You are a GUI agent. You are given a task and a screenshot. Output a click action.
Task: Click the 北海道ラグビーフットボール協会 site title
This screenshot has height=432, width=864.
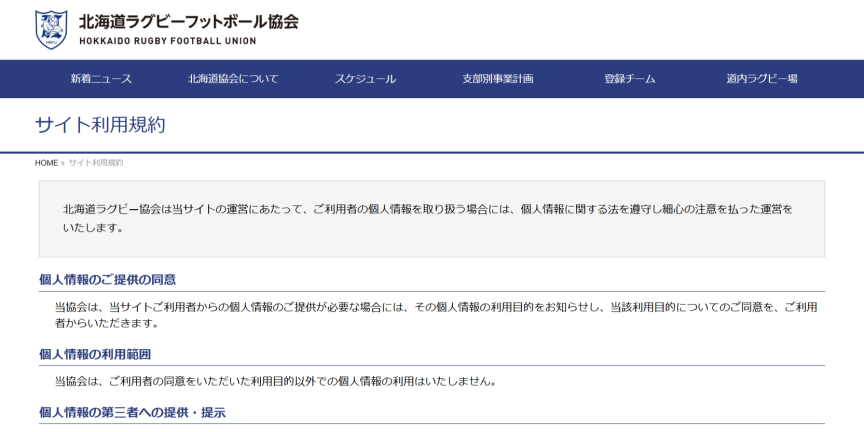tap(188, 21)
